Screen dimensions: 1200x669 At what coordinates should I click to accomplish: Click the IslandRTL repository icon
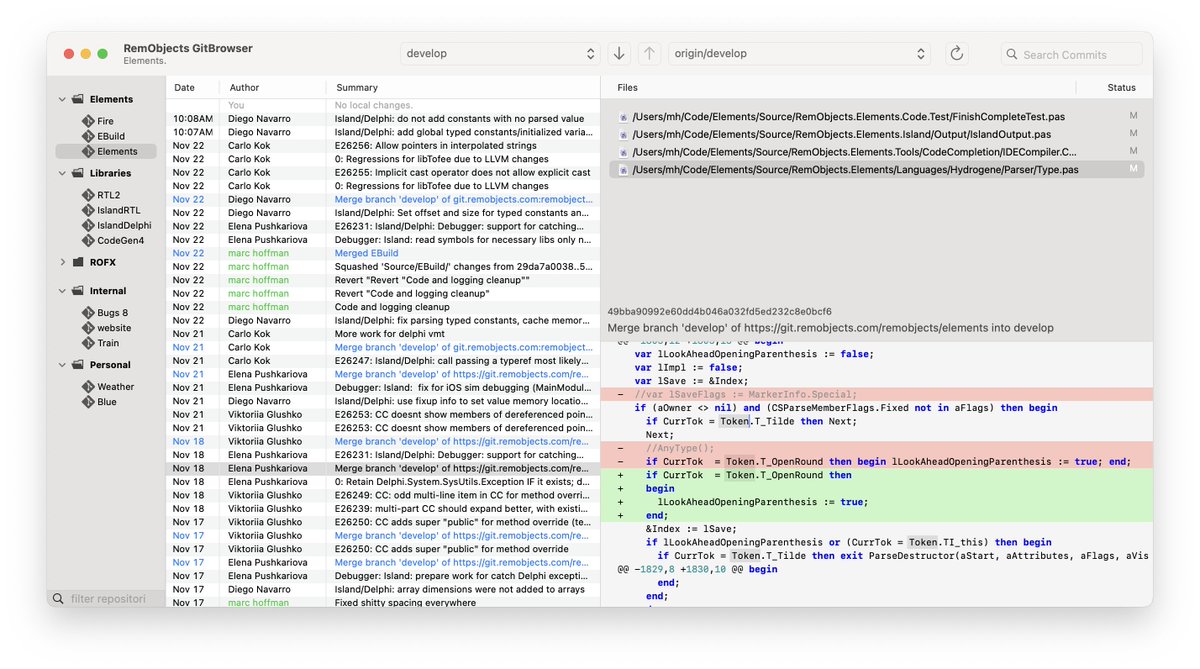pos(89,210)
